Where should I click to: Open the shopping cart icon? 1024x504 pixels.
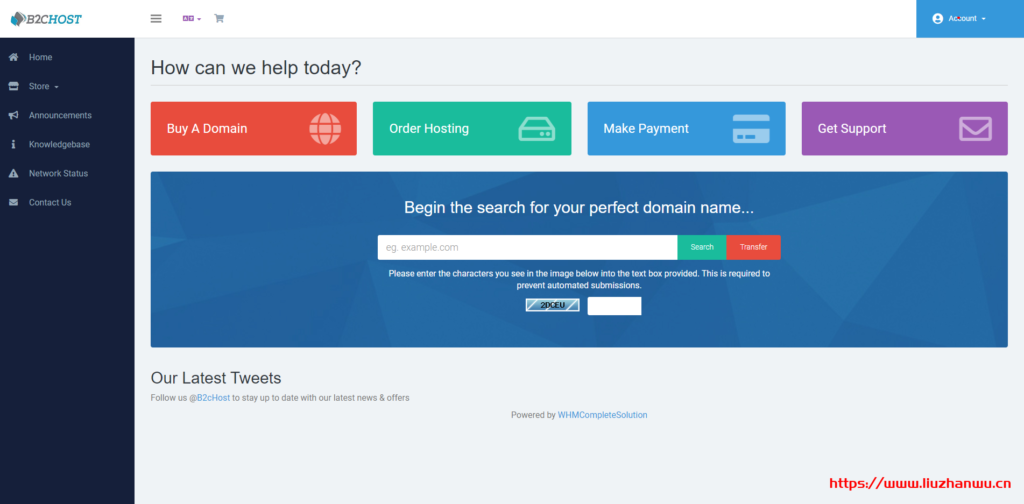click(x=219, y=18)
